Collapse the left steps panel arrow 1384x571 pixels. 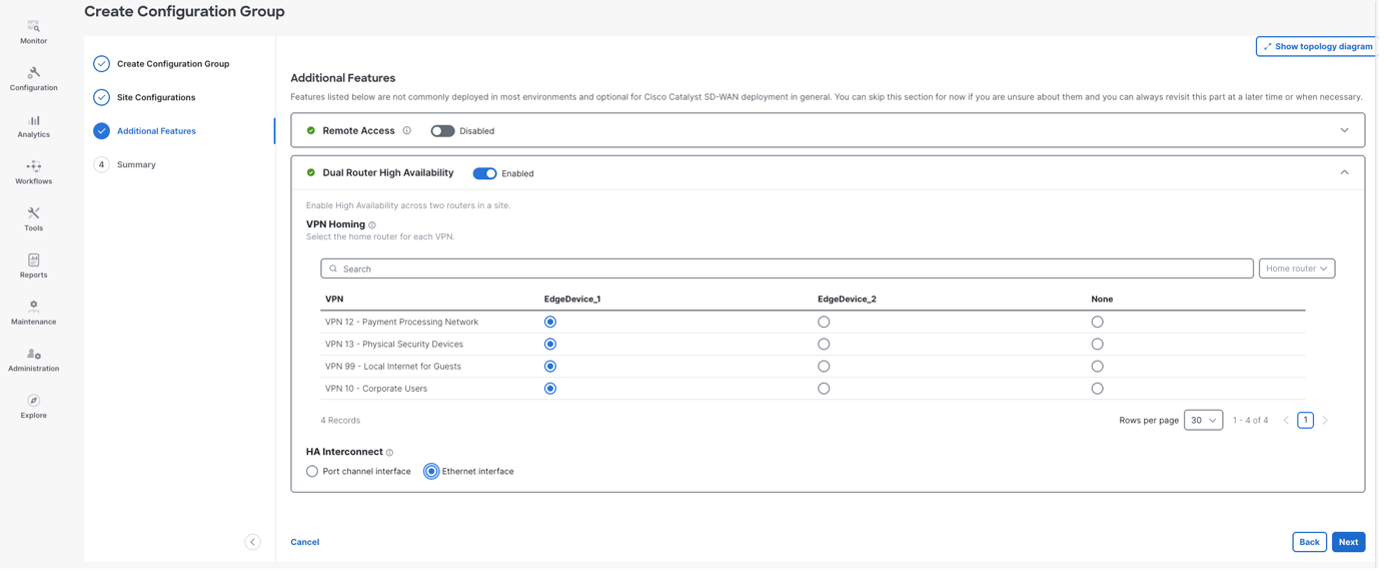[252, 542]
